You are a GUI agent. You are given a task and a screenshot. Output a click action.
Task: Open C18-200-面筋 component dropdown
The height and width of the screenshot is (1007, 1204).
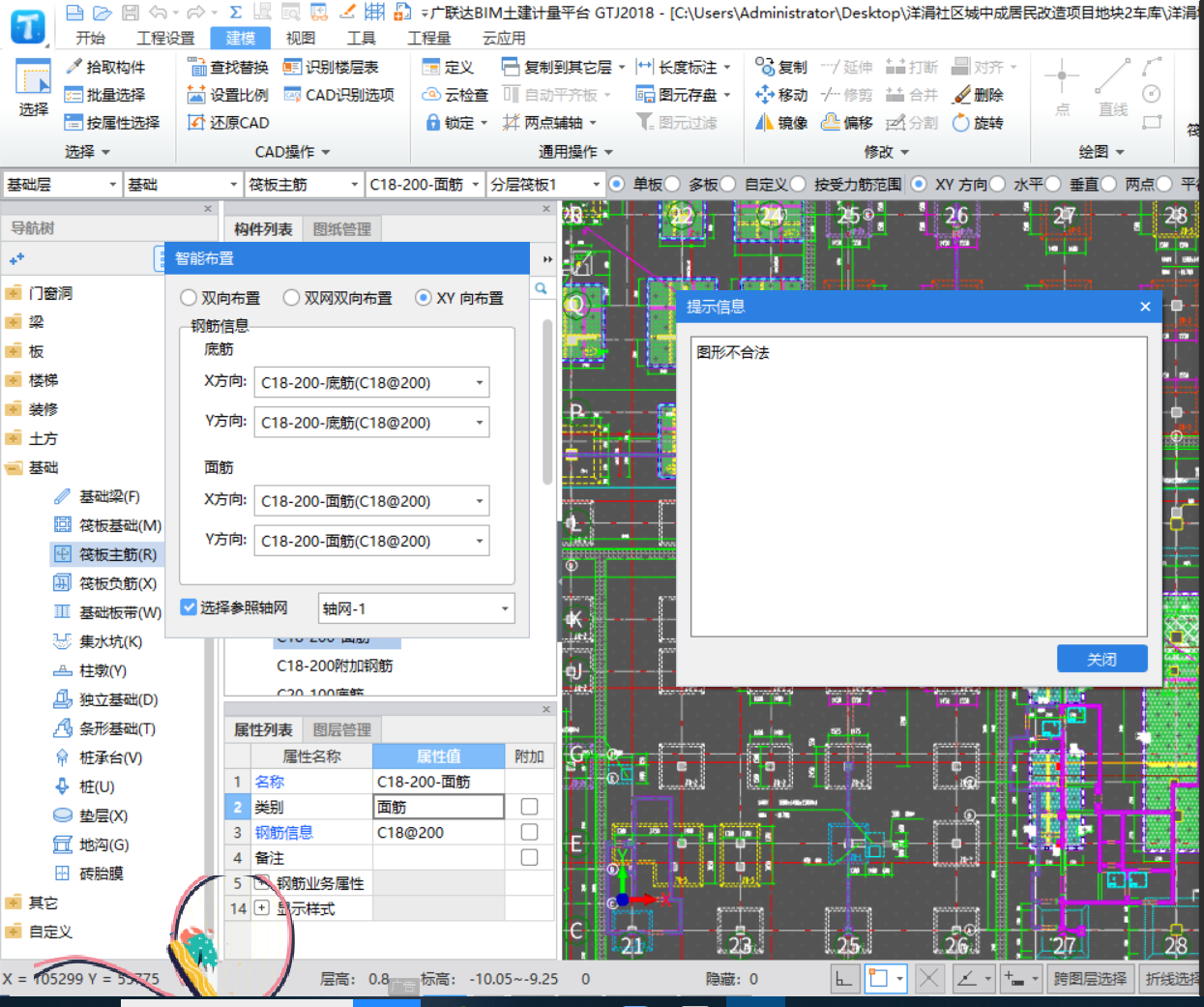(x=425, y=184)
